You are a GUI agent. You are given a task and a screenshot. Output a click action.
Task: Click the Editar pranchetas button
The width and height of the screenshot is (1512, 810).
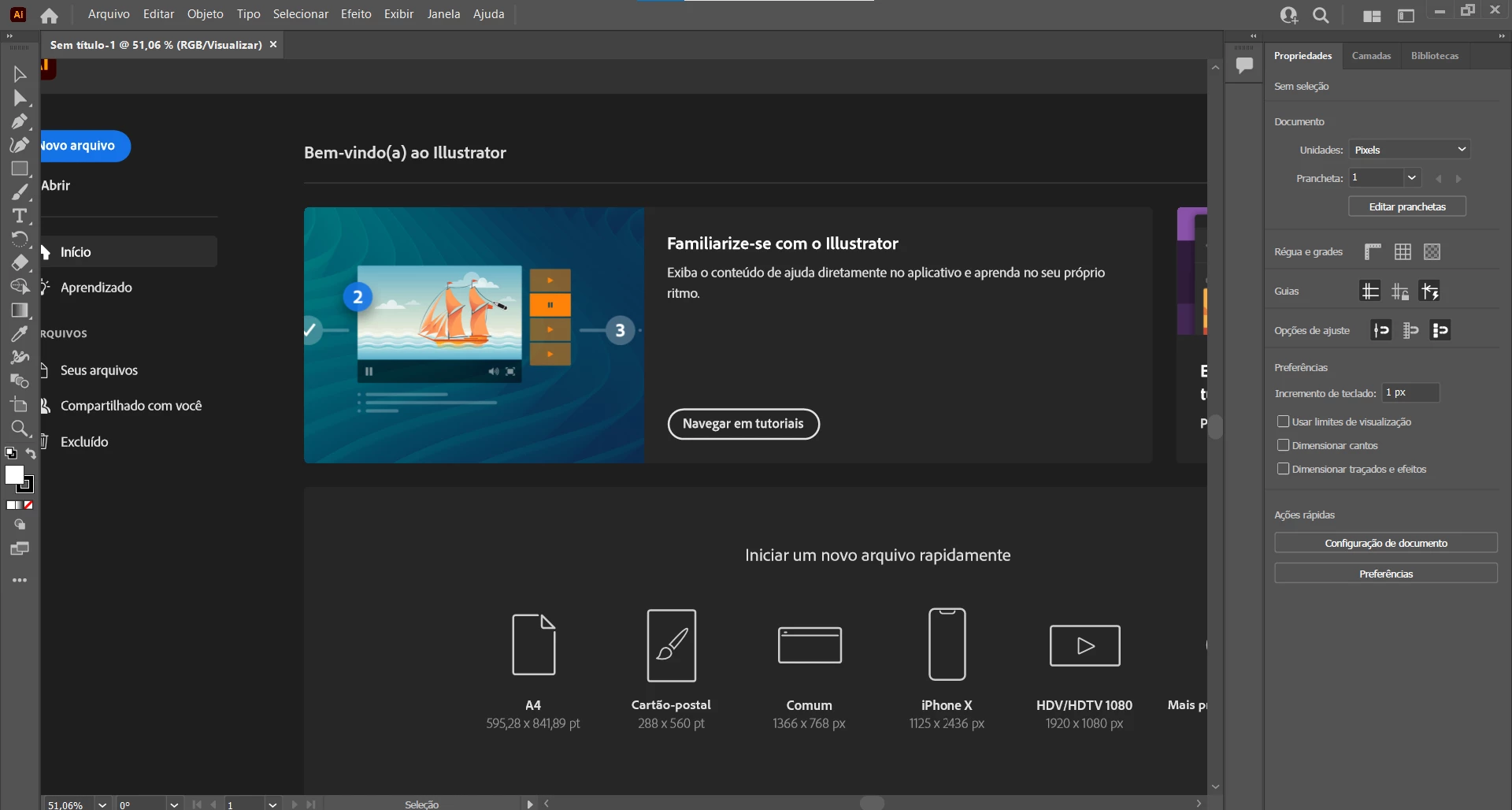point(1407,206)
